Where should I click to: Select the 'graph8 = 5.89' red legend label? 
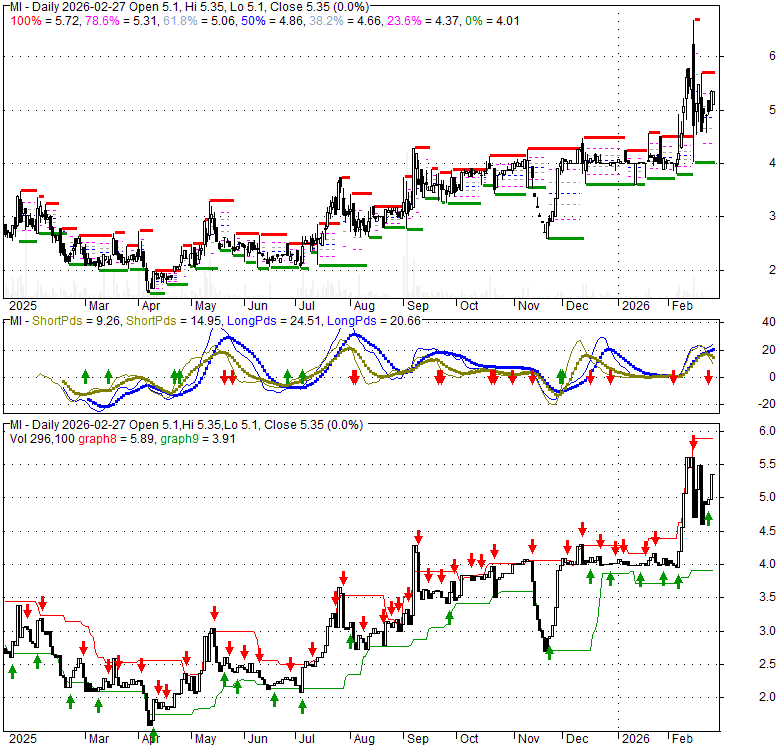(117, 439)
